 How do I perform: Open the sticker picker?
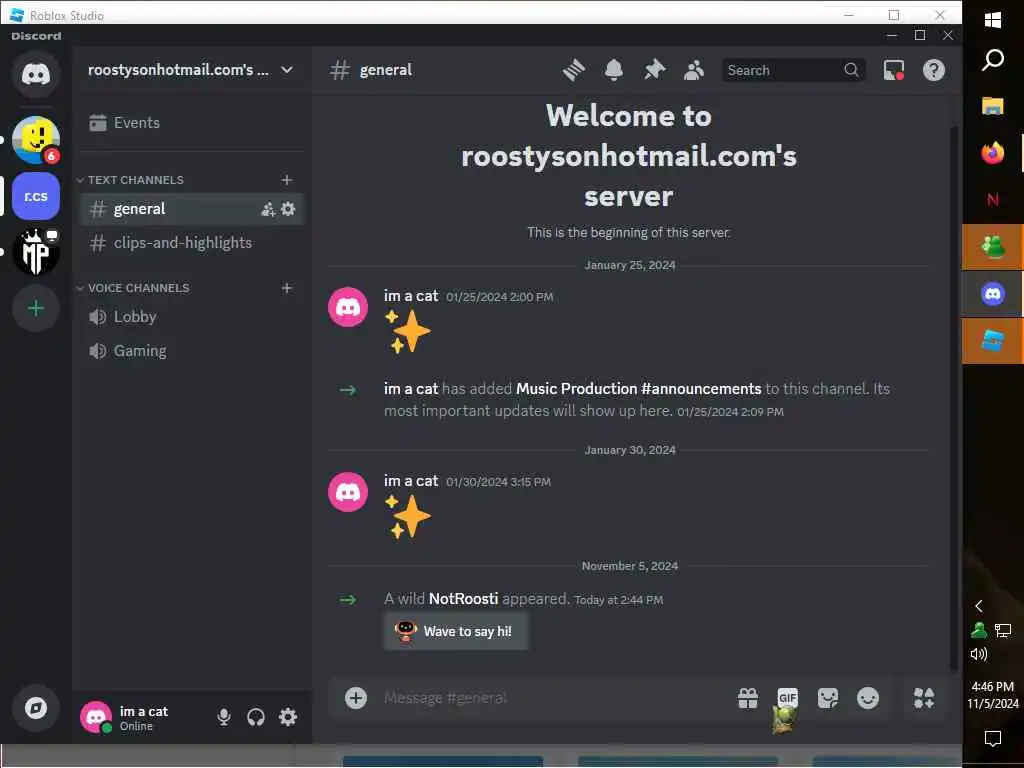(827, 698)
